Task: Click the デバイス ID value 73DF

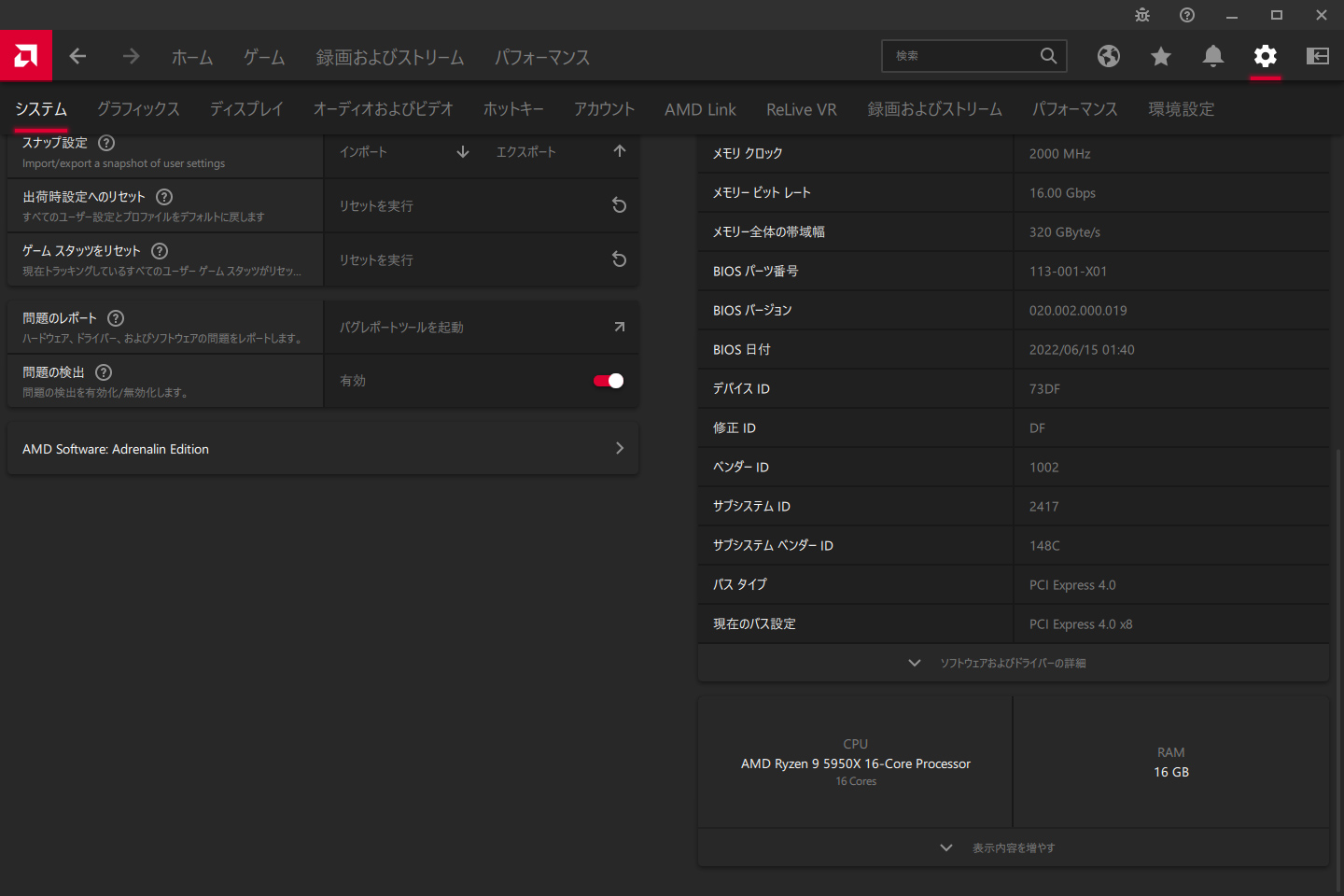Action: pos(1044,389)
